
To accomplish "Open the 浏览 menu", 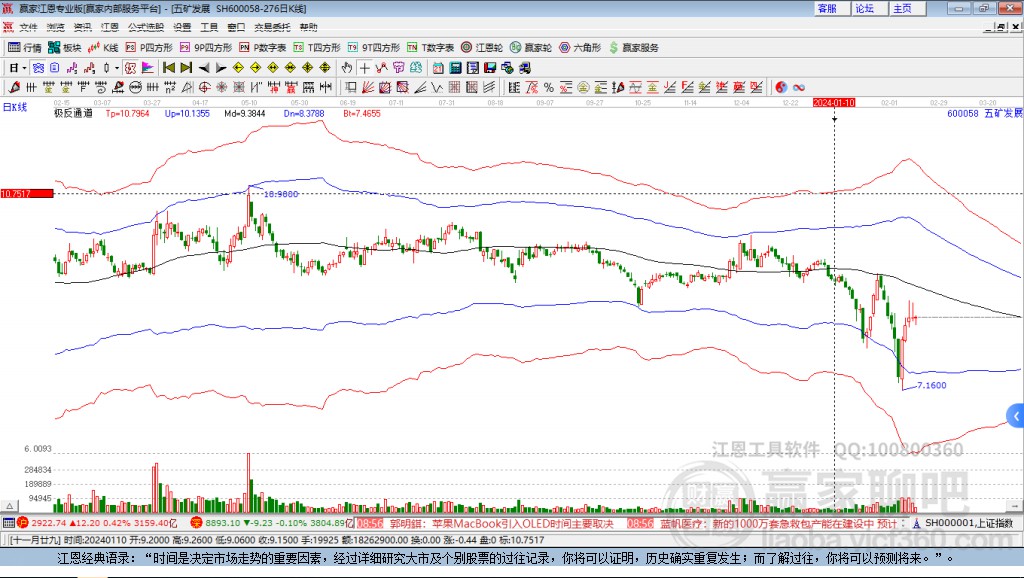I will (56, 27).
